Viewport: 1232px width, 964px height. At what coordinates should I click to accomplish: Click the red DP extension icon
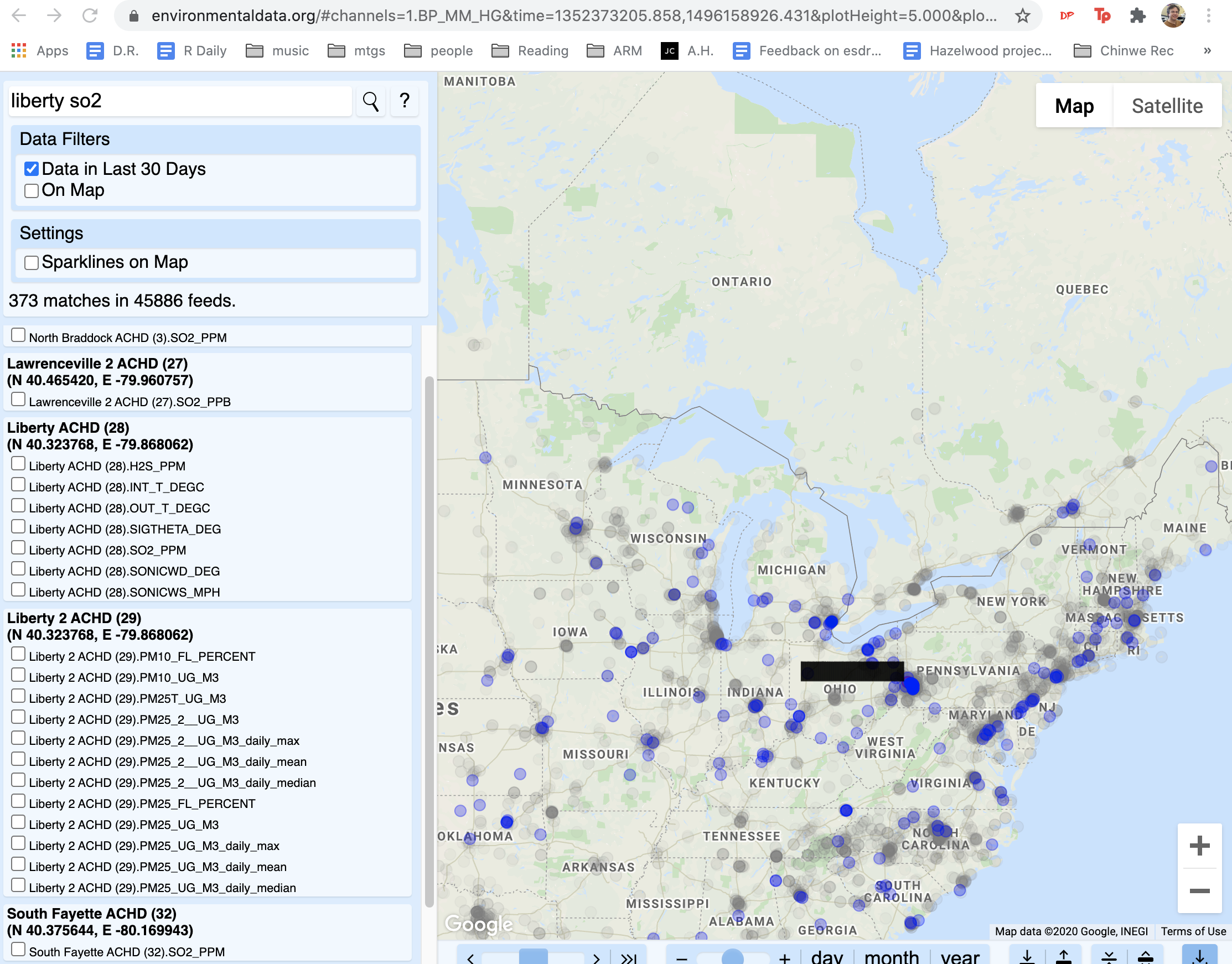pos(1066,15)
